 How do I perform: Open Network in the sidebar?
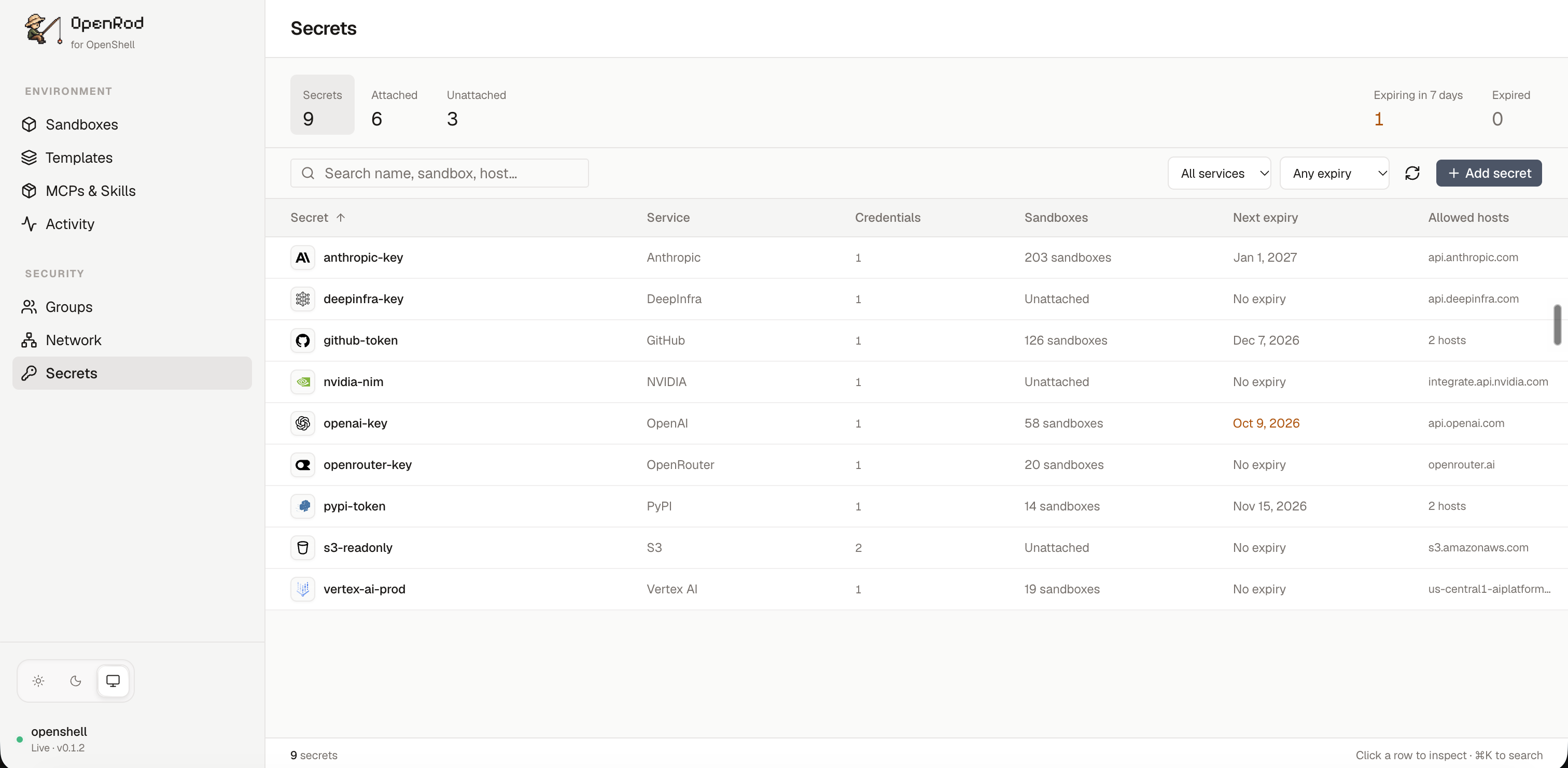pyautogui.click(x=132, y=340)
